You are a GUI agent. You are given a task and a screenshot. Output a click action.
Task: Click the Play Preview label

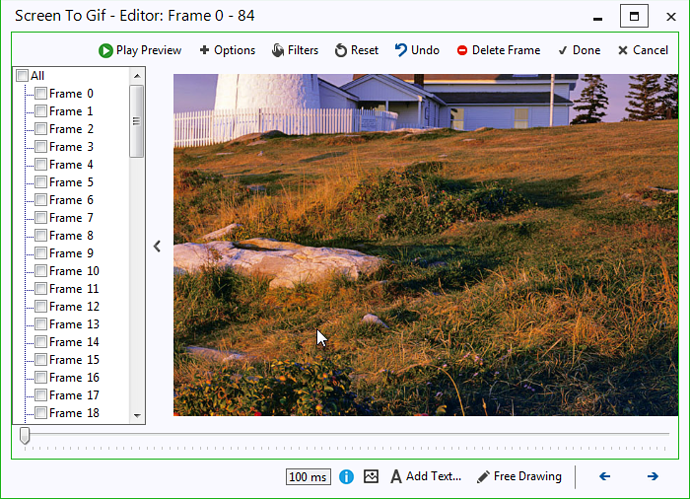[x=149, y=51]
